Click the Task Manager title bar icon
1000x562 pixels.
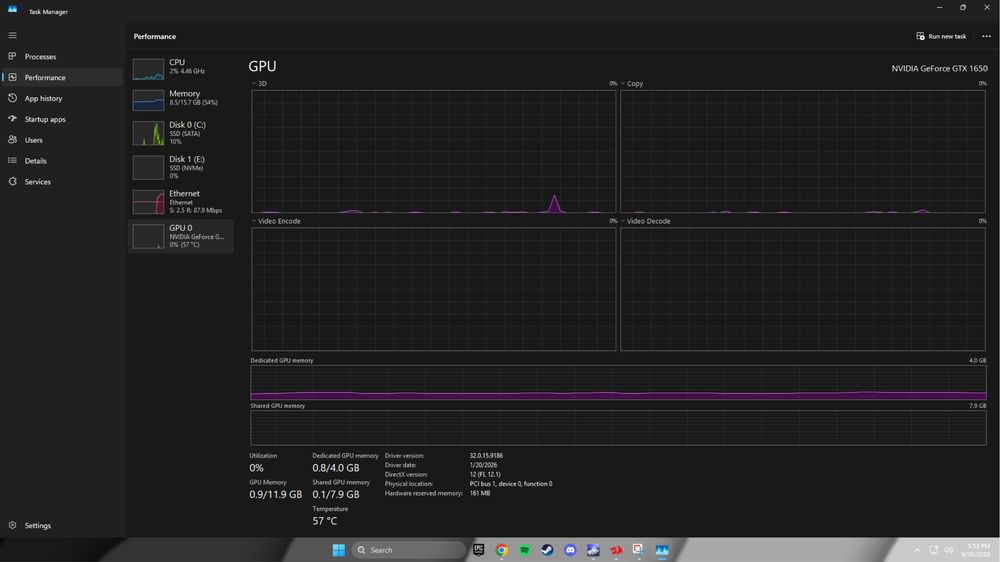coord(12,9)
